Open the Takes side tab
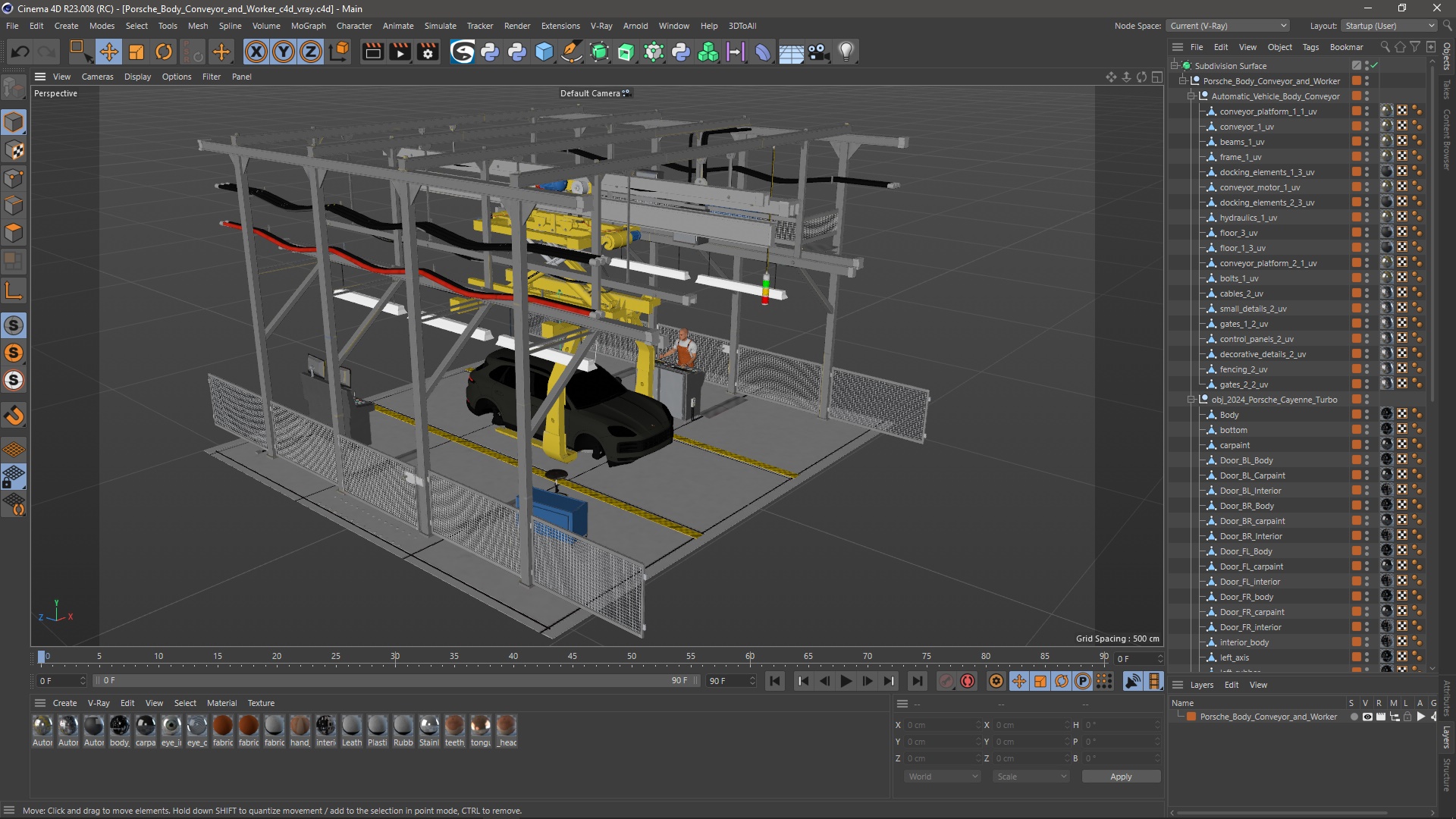 pos(1447,89)
